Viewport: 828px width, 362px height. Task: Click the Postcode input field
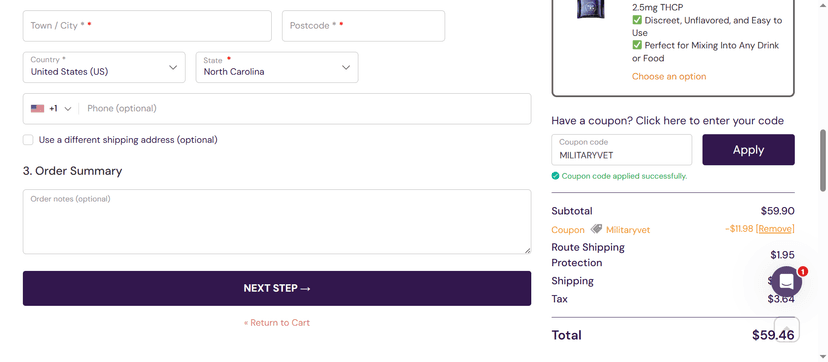(x=363, y=26)
